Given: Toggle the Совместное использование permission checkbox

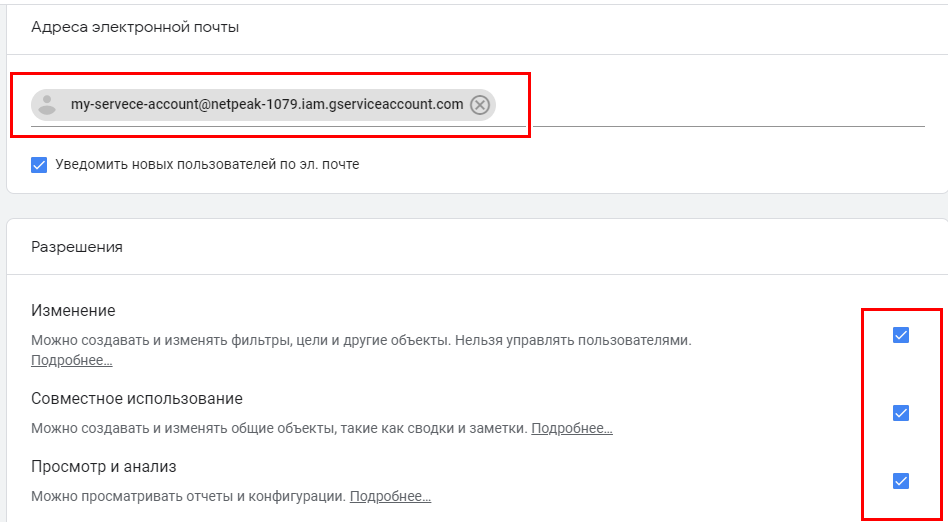Looking at the screenshot, I should click(901, 413).
